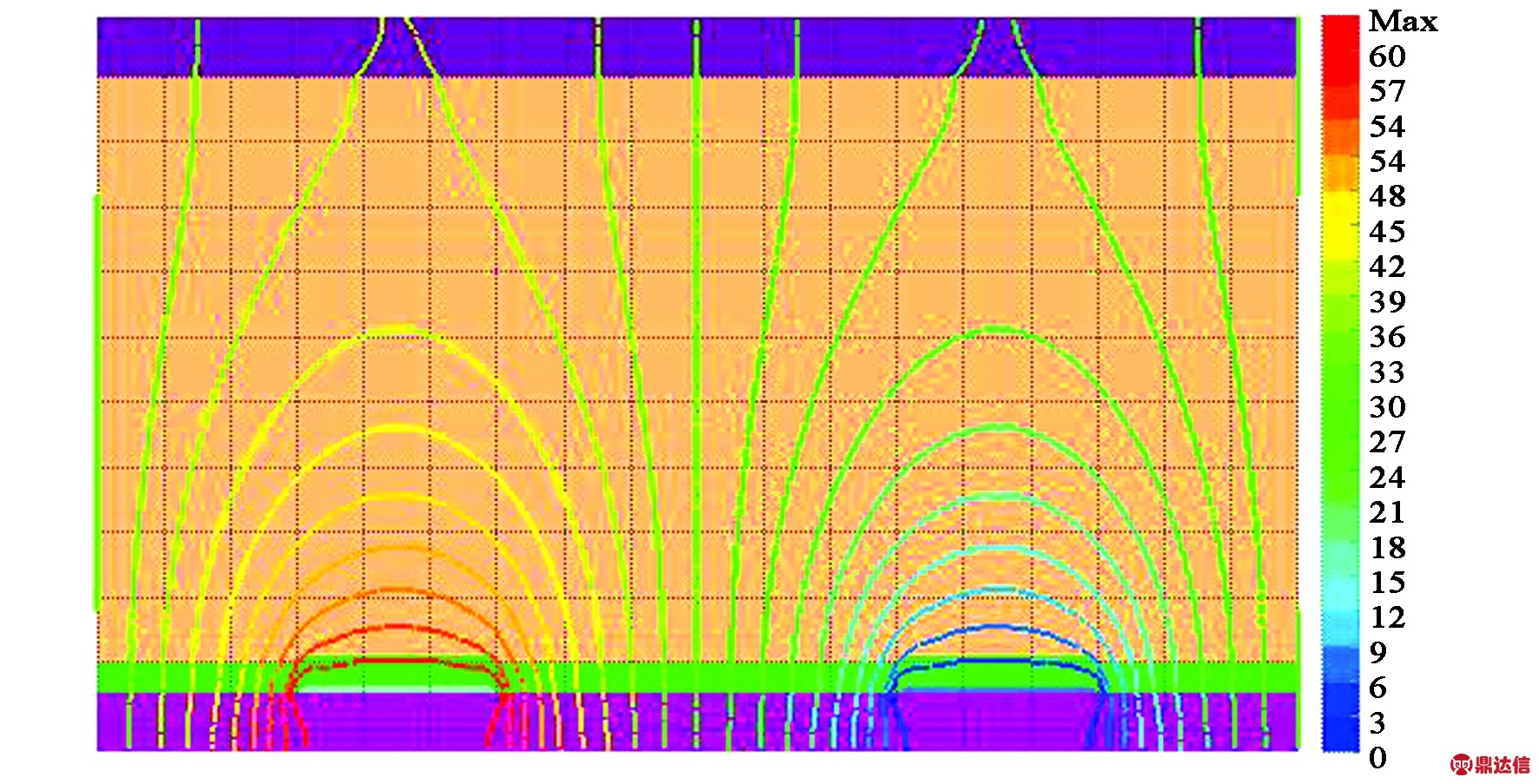The width and height of the screenshot is (1539, 784).
Task: Click the legend value "48"
Action: [x=1387, y=196]
